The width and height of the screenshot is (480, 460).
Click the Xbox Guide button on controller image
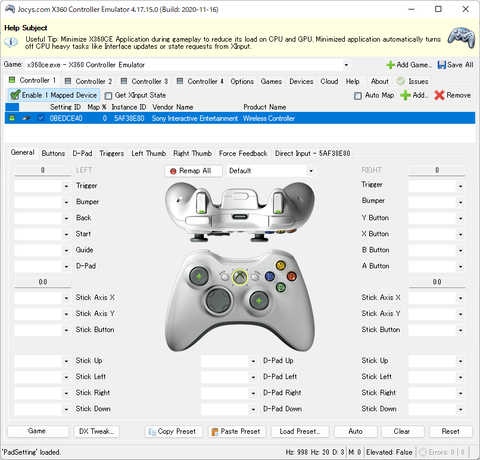click(x=240, y=277)
